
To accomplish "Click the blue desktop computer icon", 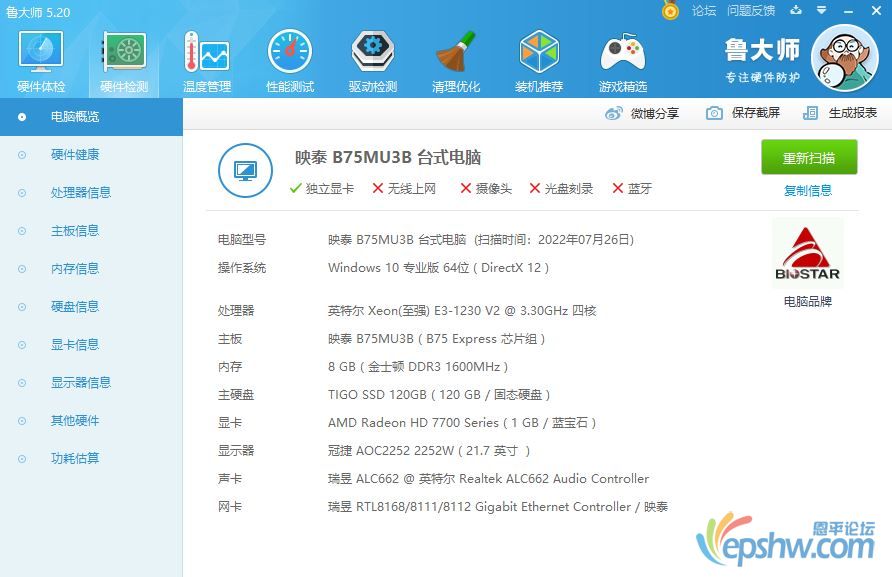I will 245,170.
